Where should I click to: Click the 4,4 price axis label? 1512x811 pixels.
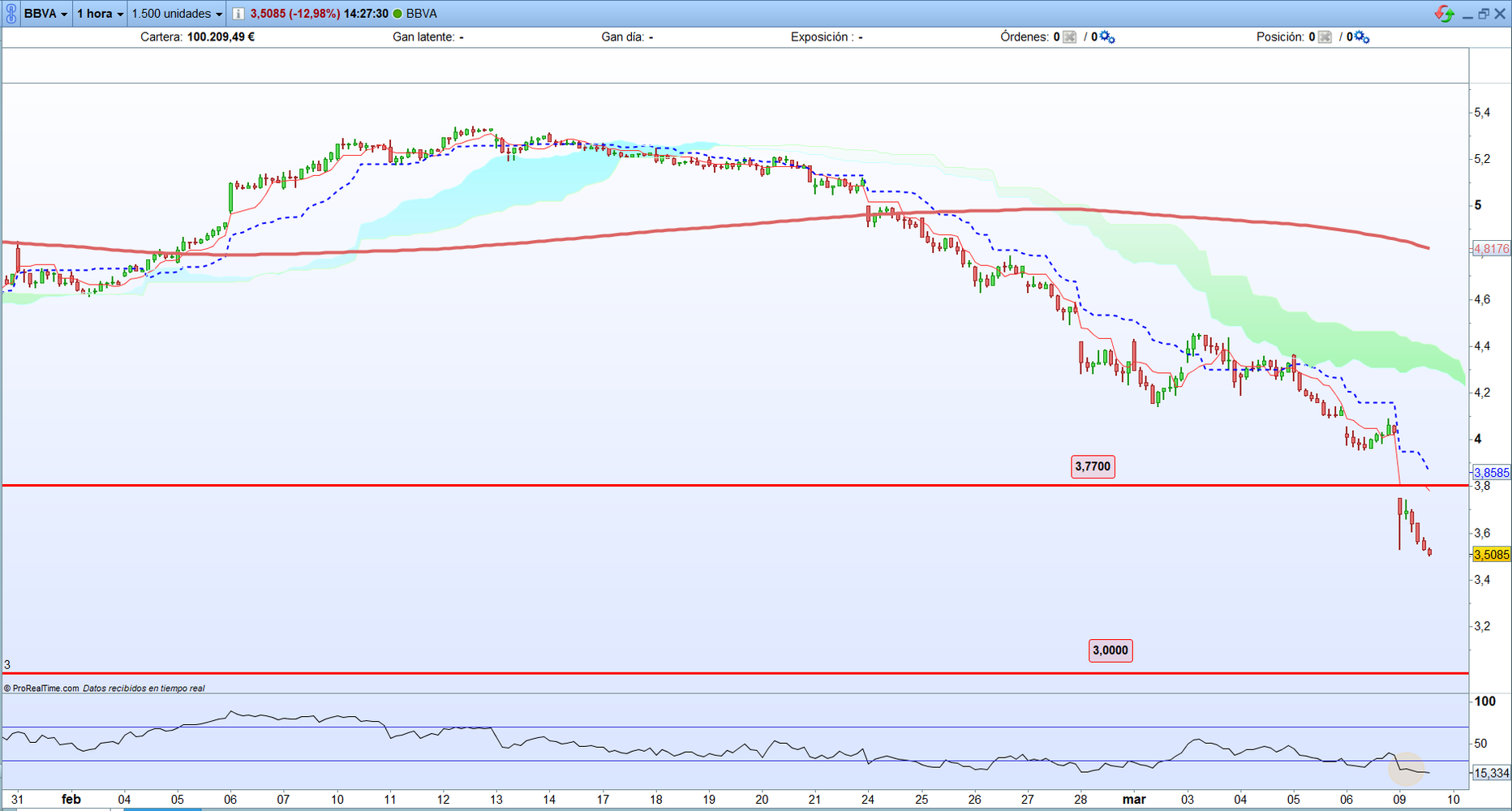(1482, 346)
